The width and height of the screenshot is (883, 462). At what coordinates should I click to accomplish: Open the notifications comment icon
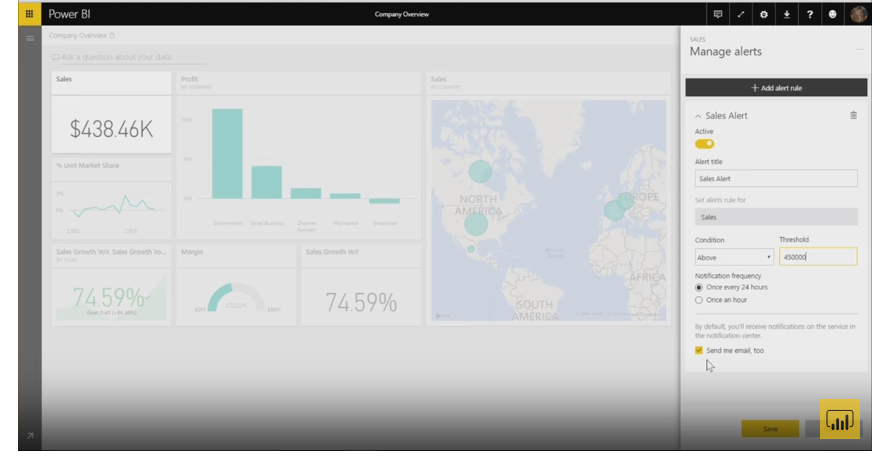click(717, 15)
